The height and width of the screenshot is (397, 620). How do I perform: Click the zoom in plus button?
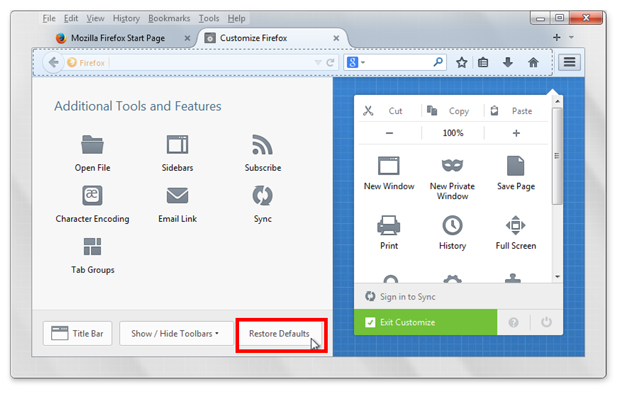click(x=516, y=133)
